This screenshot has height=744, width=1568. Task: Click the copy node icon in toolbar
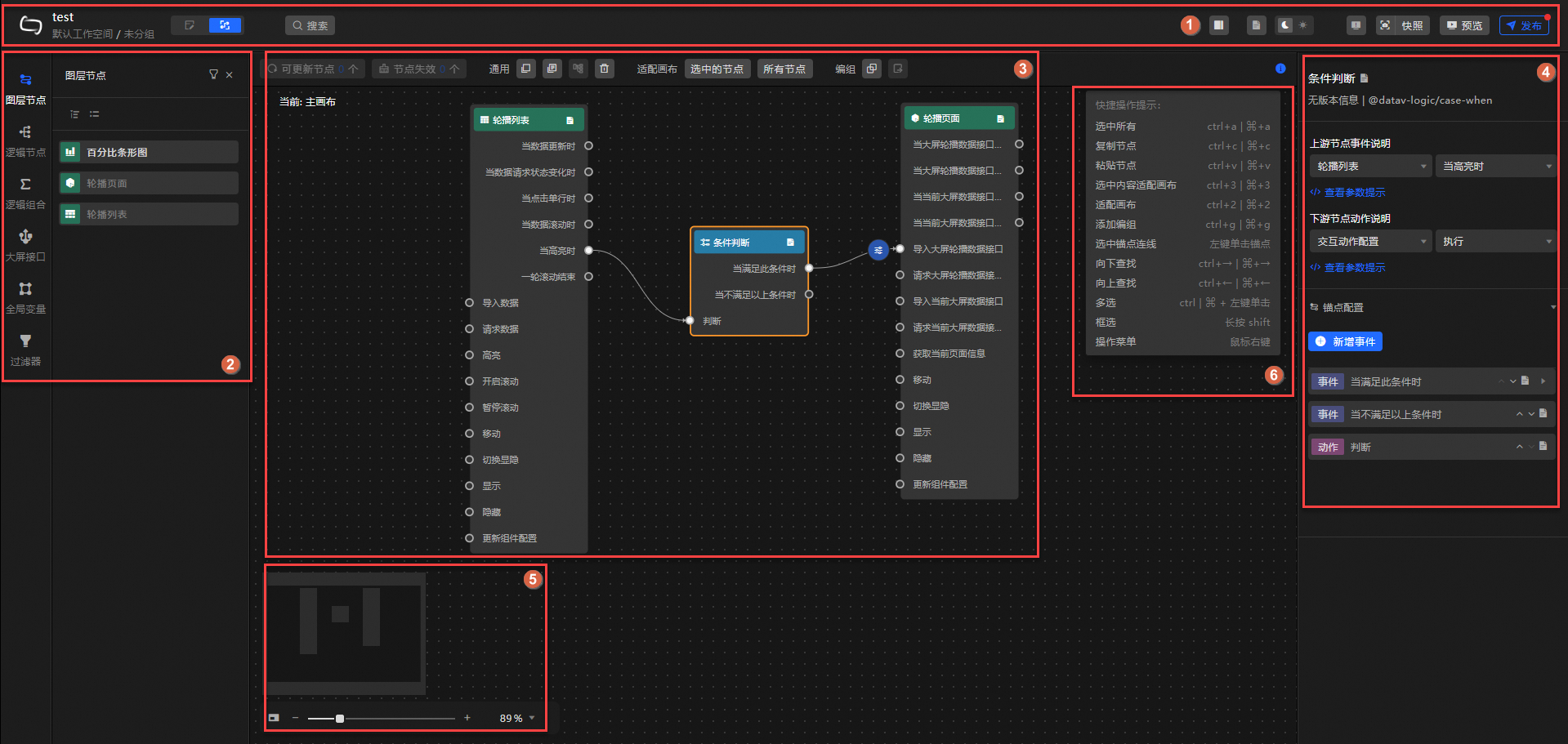(526, 69)
